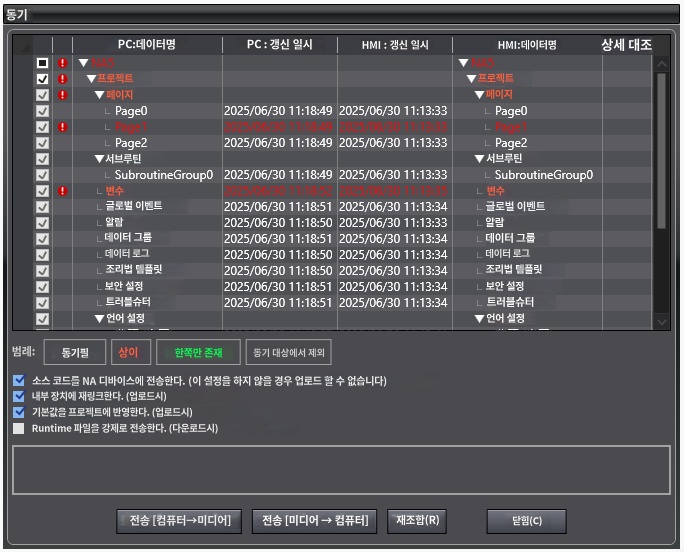Select 변수 in the PC data column
This screenshot has width=684, height=552.
[x=114, y=191]
